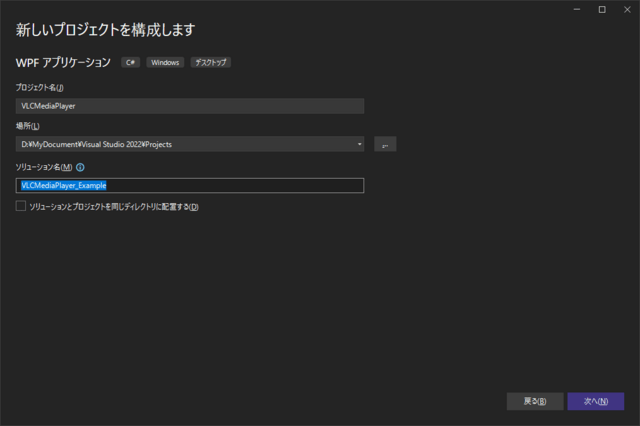Click the 場所(L) location label
Screen dimensions: 640x426
click(28, 126)
